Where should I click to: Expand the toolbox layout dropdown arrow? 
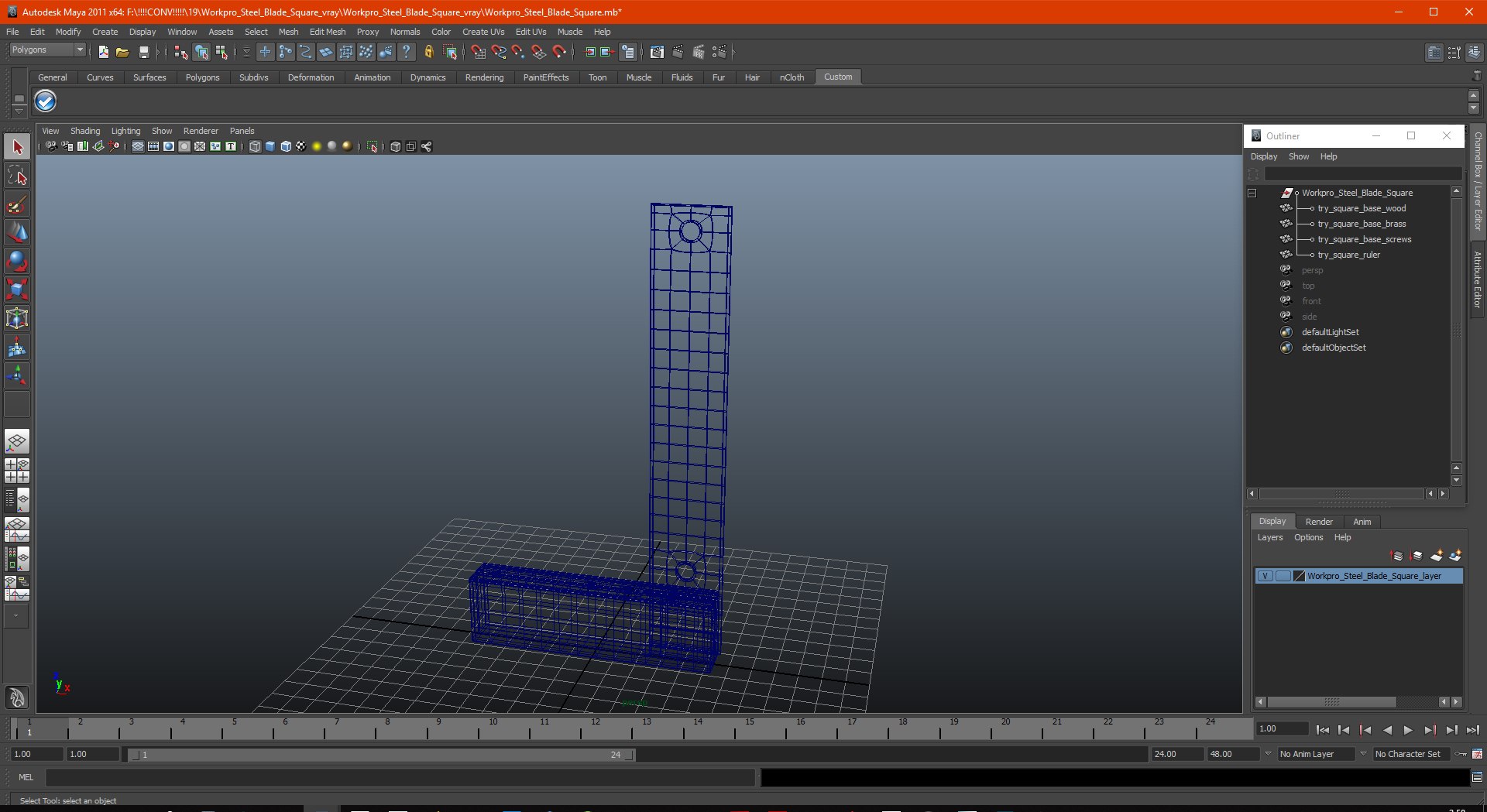[x=15, y=616]
